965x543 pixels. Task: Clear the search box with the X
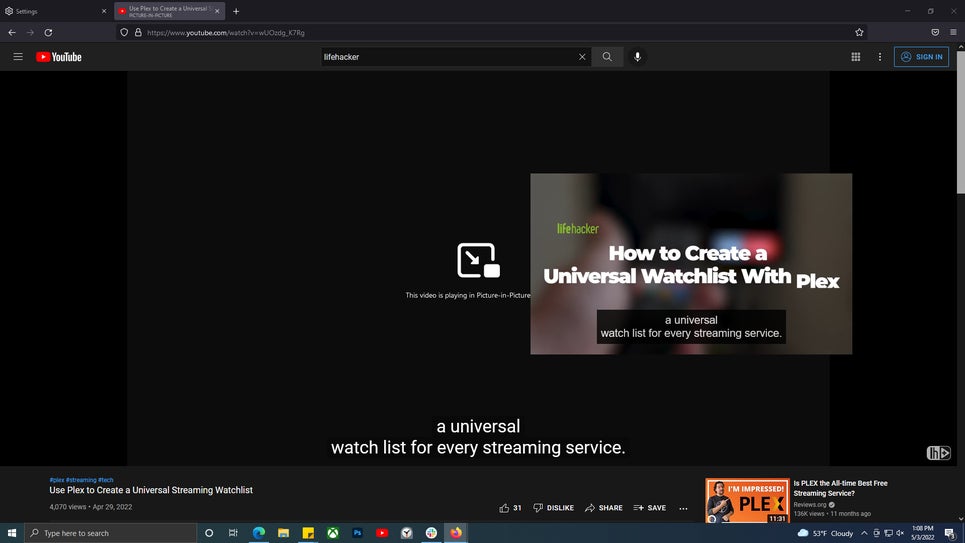[582, 57]
